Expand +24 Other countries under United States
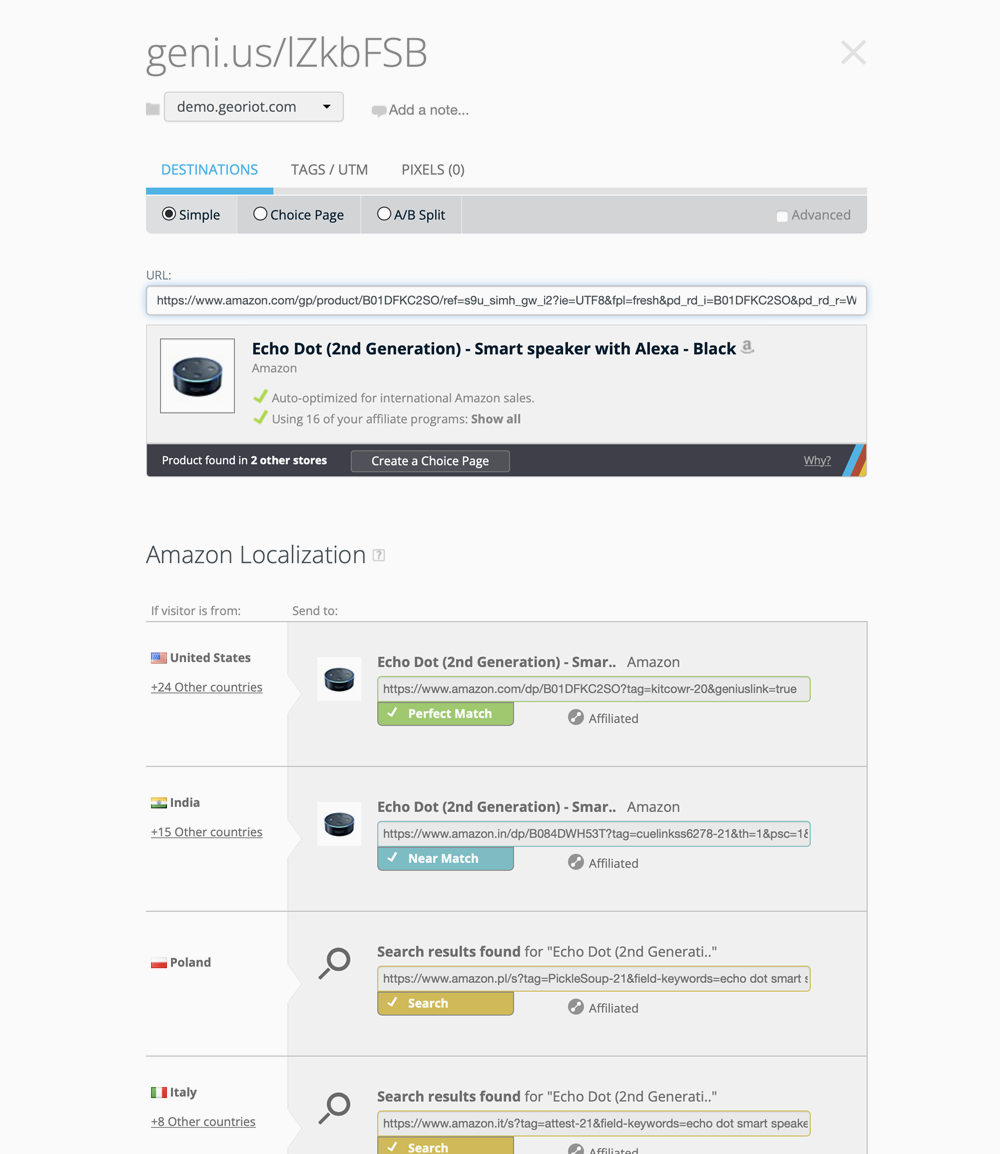Screen dimensions: 1000x1154 (x=206, y=687)
